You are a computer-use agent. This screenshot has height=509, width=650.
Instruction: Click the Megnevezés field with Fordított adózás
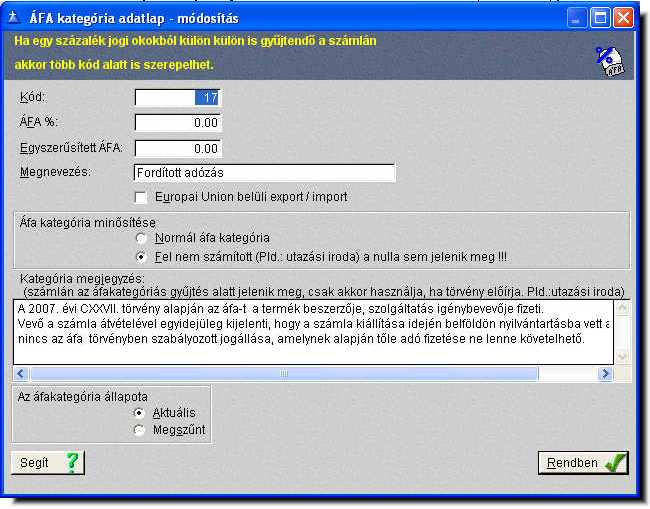tap(264, 173)
